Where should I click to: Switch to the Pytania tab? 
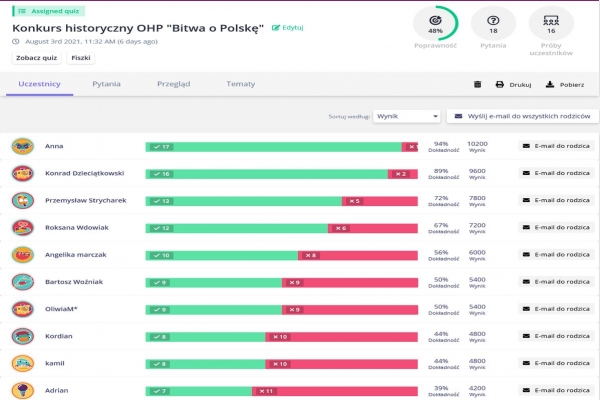point(106,85)
